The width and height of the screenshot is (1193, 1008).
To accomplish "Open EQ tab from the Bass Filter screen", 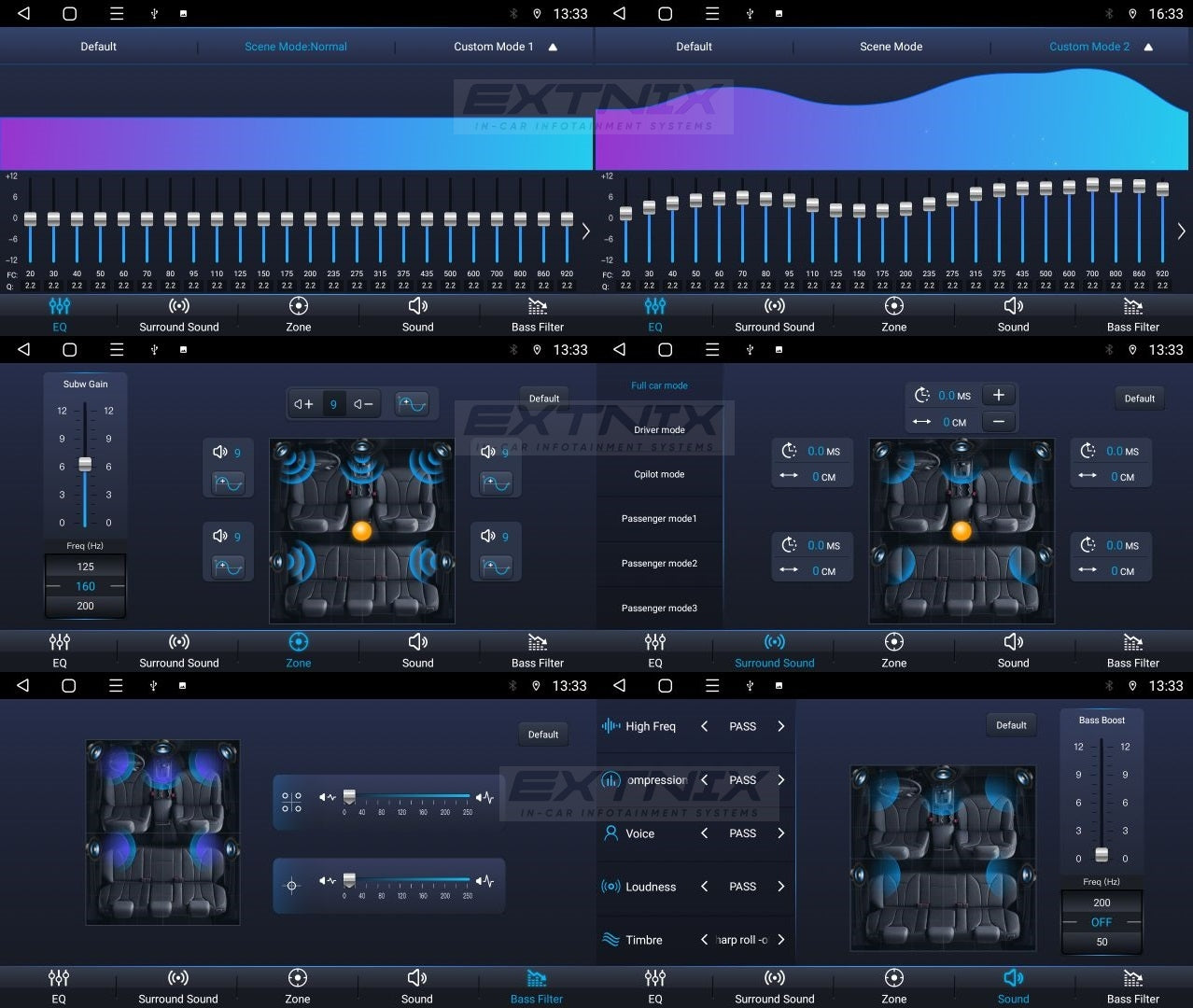I will [59, 987].
